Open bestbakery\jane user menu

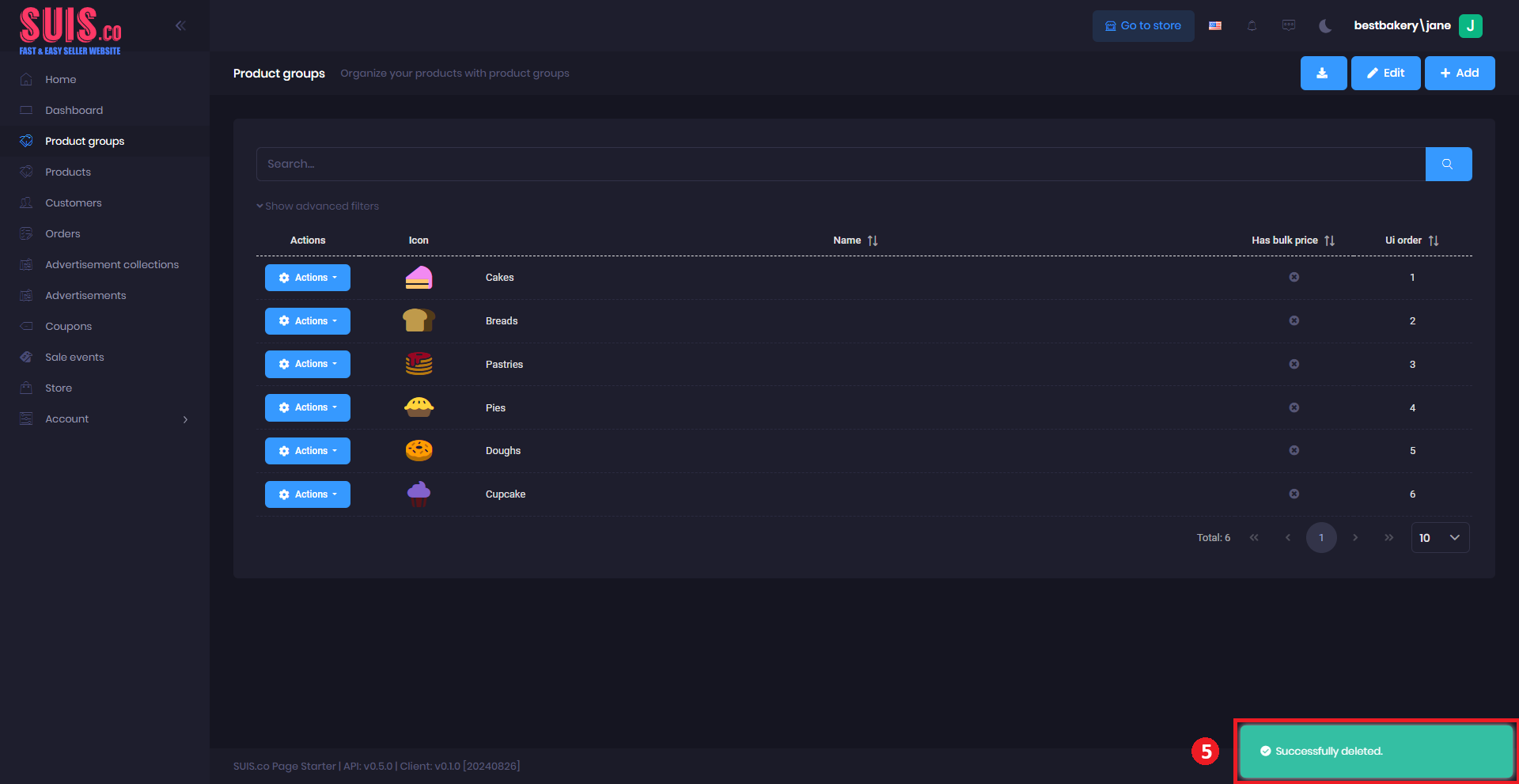1402,25
